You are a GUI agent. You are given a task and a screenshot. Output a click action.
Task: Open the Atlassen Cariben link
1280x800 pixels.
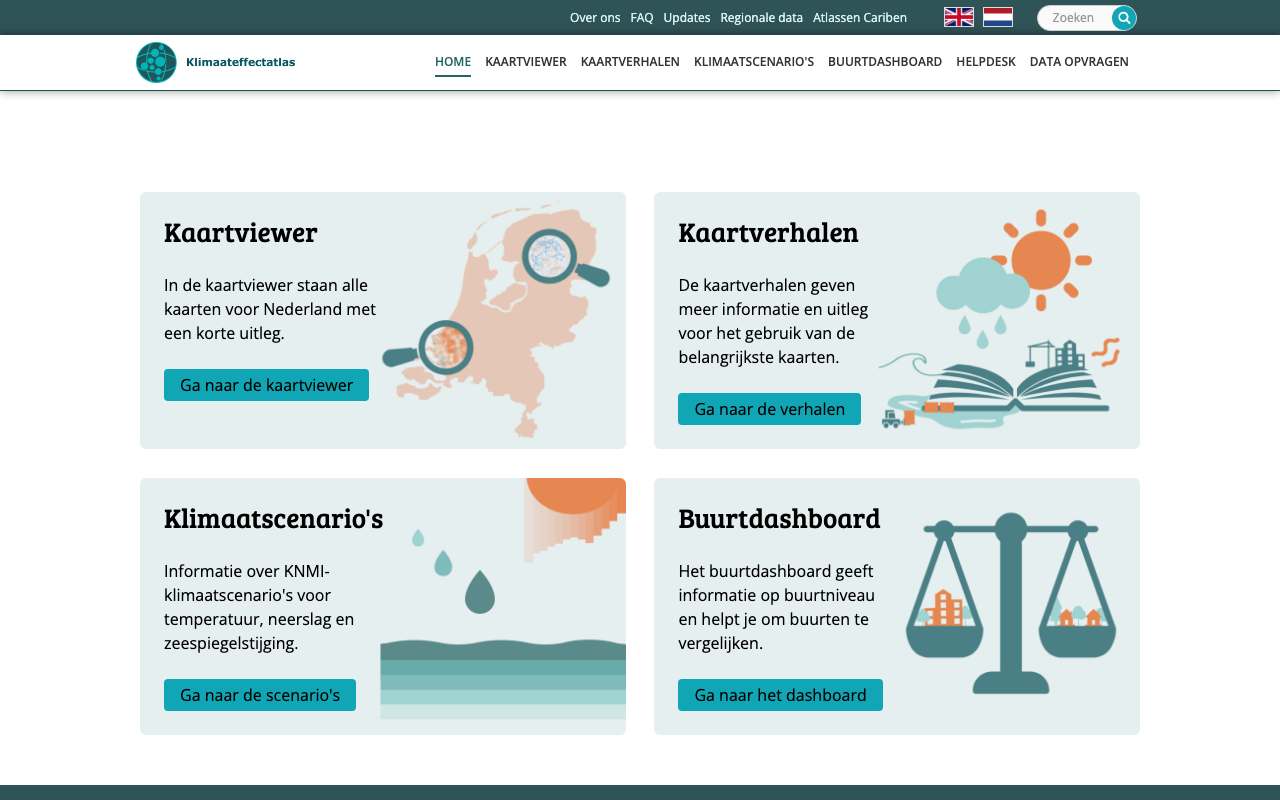coord(860,18)
